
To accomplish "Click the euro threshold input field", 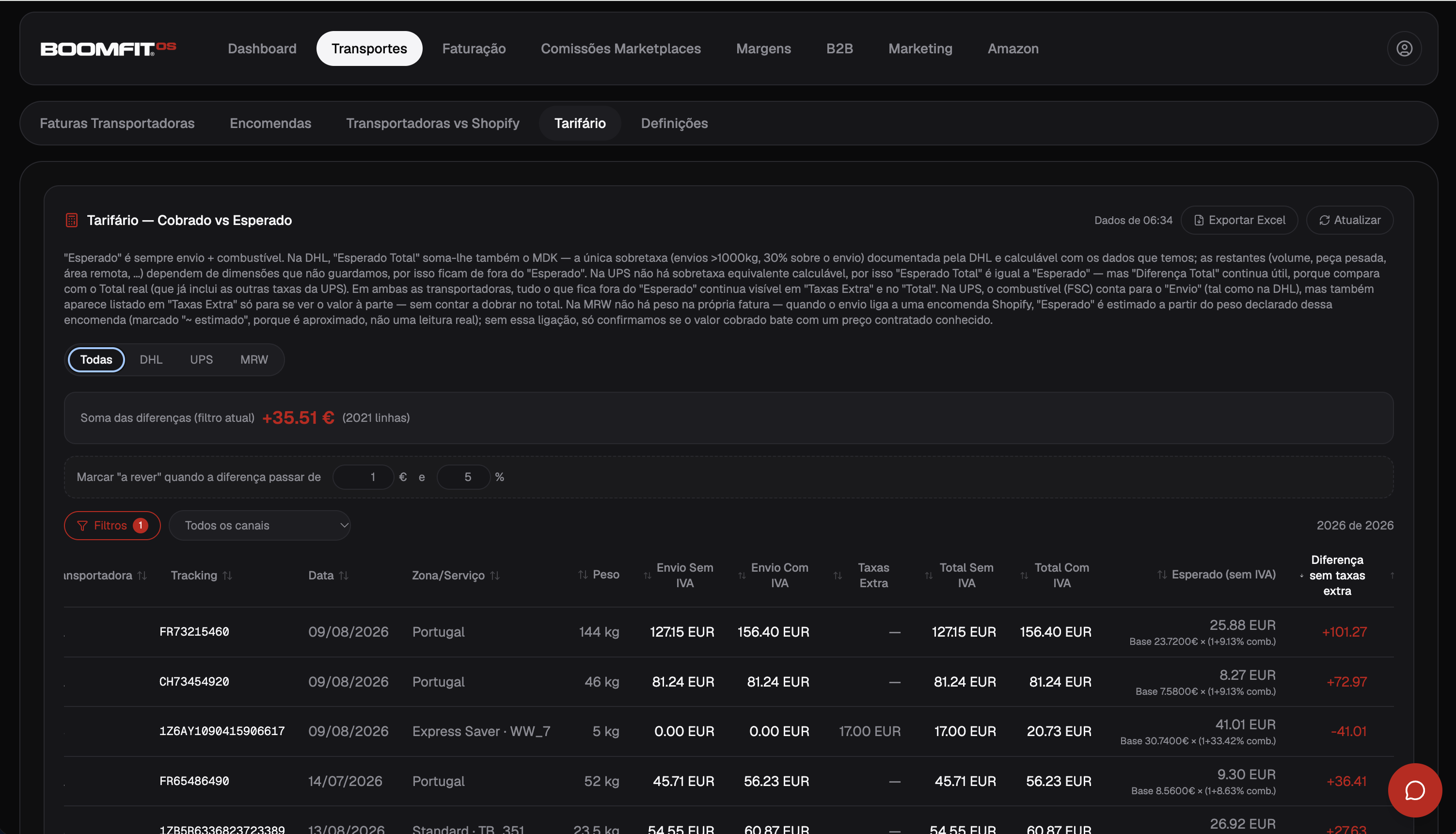I will [364, 477].
